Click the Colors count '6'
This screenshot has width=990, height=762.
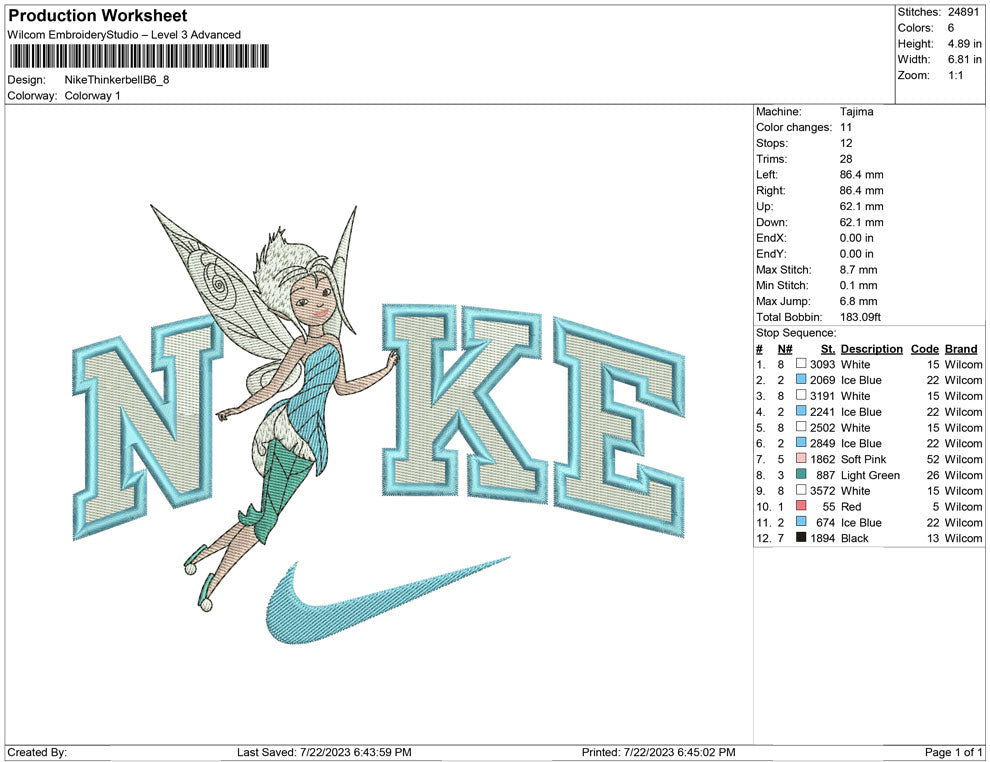pos(950,28)
